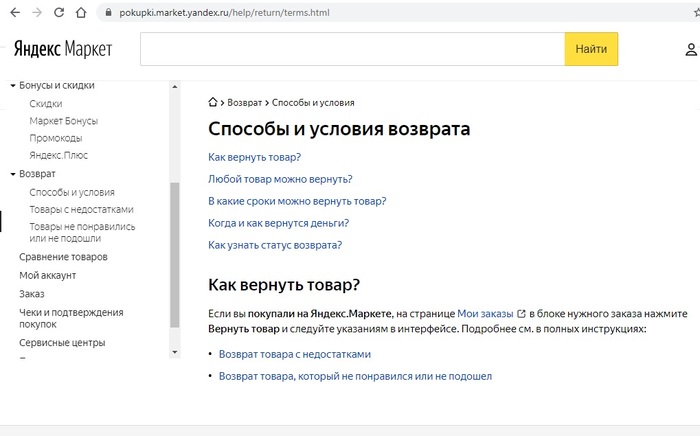Viewport: 700px width, 436px height.
Task: Click the sidebar scroll up arrow
Action: click(175, 87)
